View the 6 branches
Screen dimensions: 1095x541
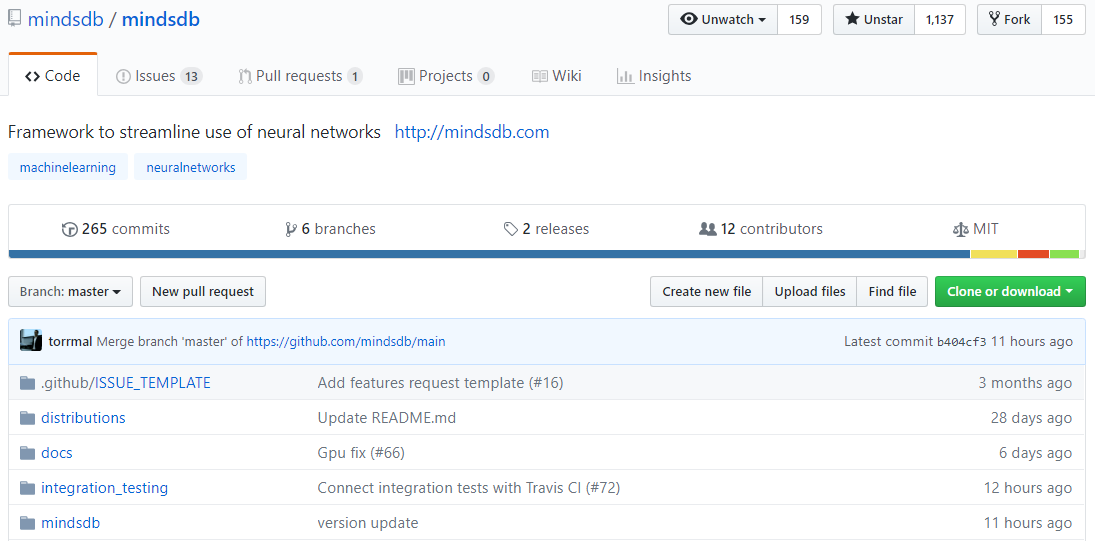330,229
